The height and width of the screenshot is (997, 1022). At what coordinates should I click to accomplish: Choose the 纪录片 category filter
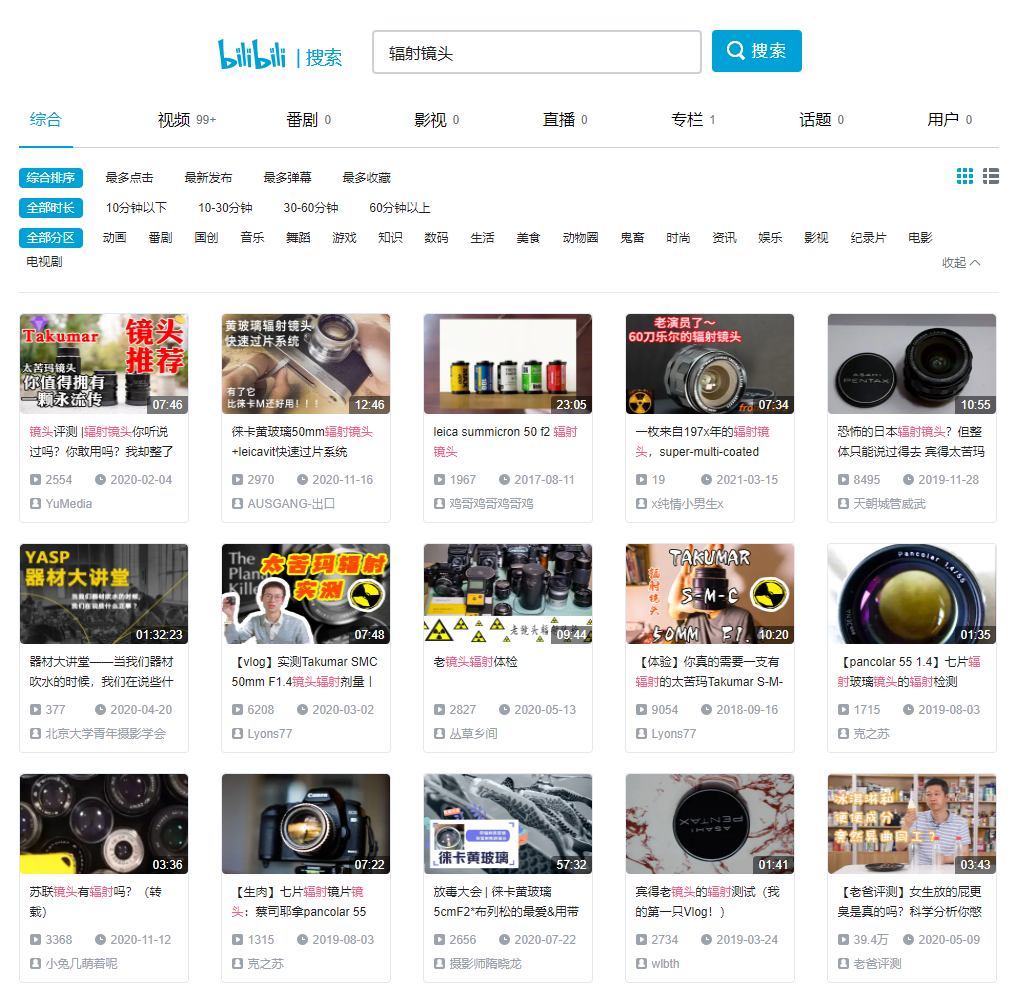pos(867,238)
